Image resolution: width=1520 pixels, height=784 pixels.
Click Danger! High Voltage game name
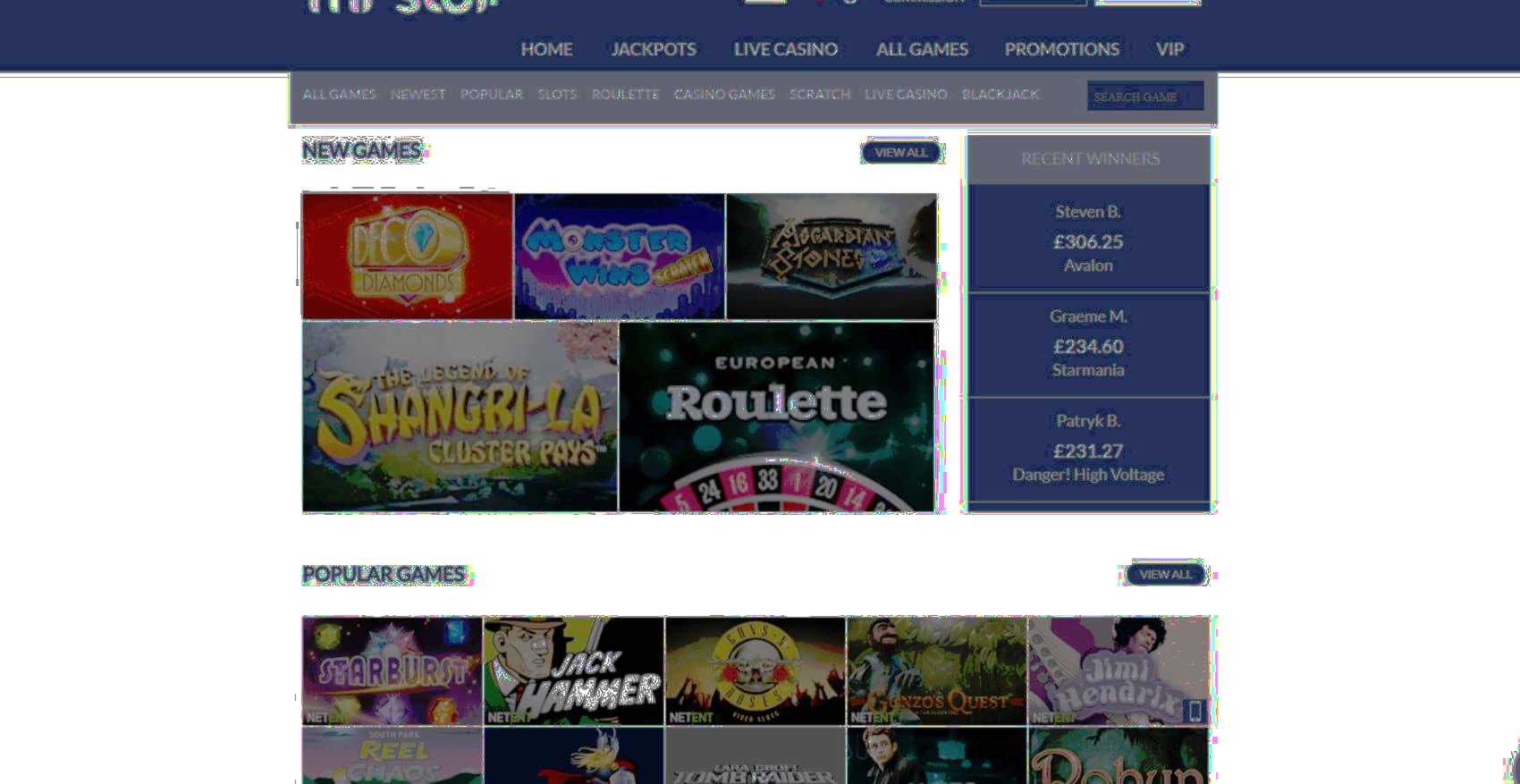coord(1088,475)
